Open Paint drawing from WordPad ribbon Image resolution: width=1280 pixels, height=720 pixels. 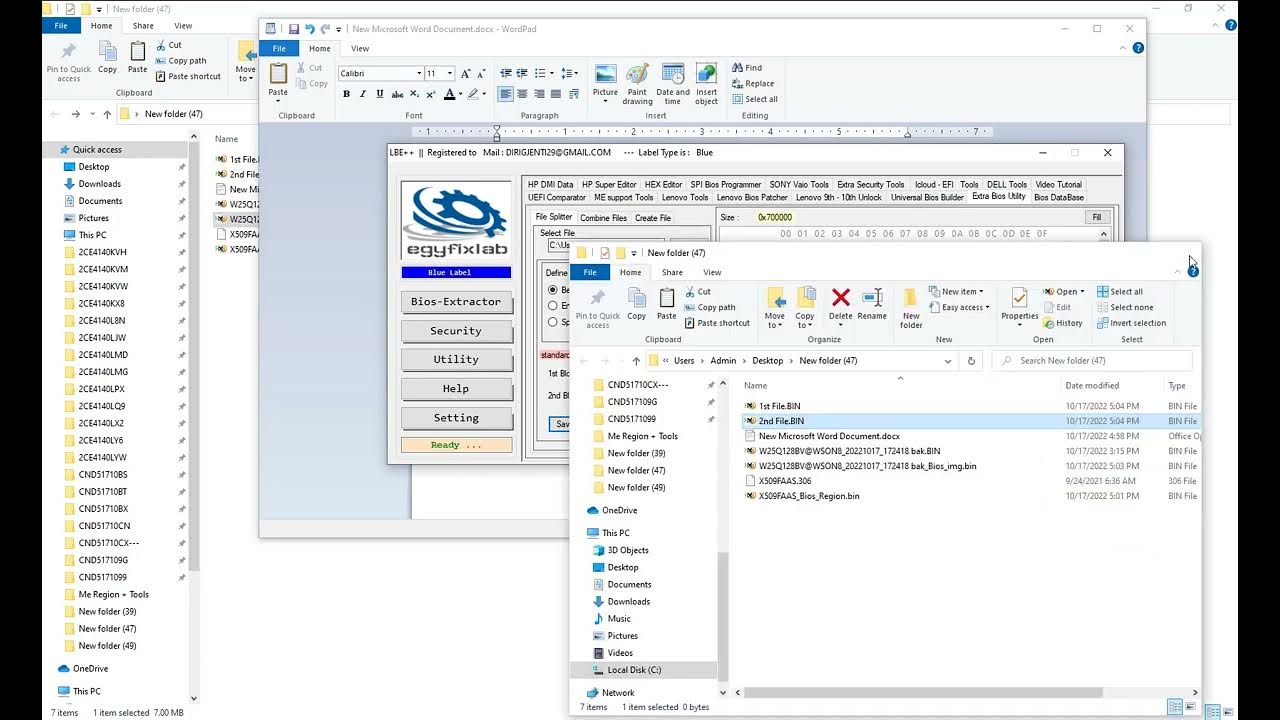coord(637,84)
